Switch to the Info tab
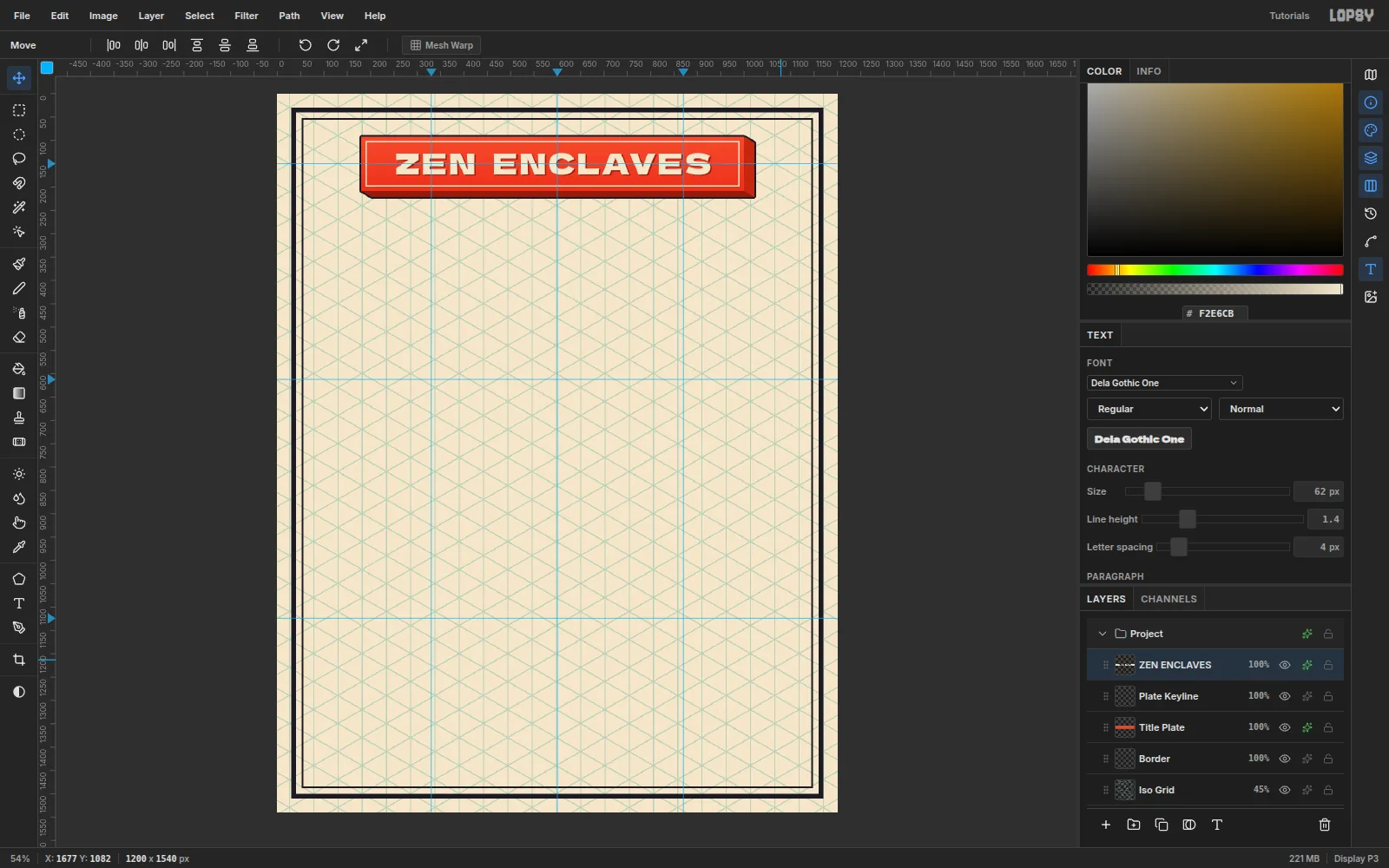 1149,71
